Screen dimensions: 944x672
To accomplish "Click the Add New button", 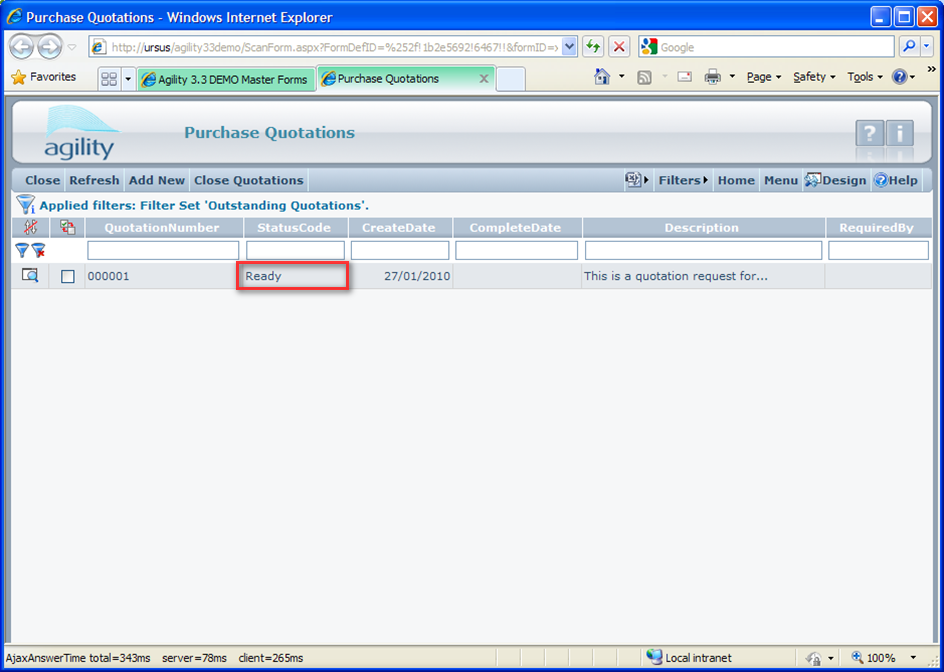I will [x=157, y=180].
